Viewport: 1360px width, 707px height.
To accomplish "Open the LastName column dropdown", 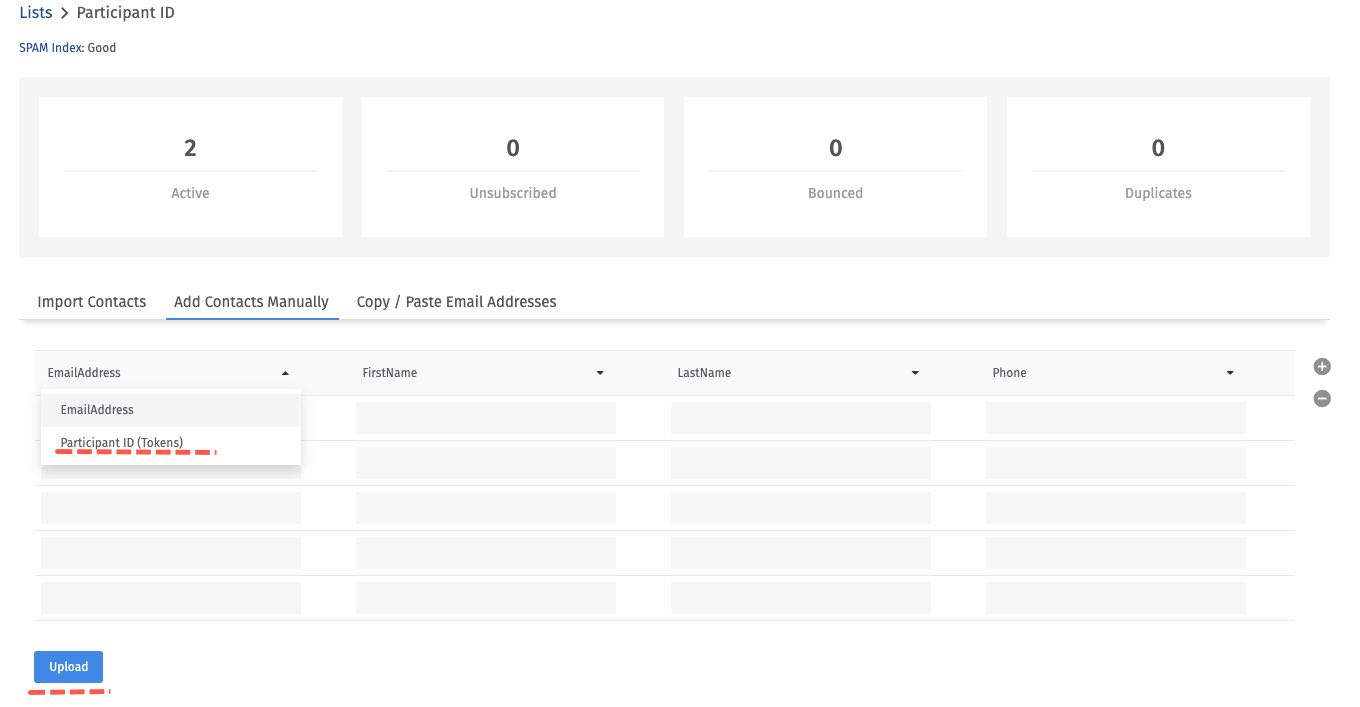I will click(x=914, y=372).
